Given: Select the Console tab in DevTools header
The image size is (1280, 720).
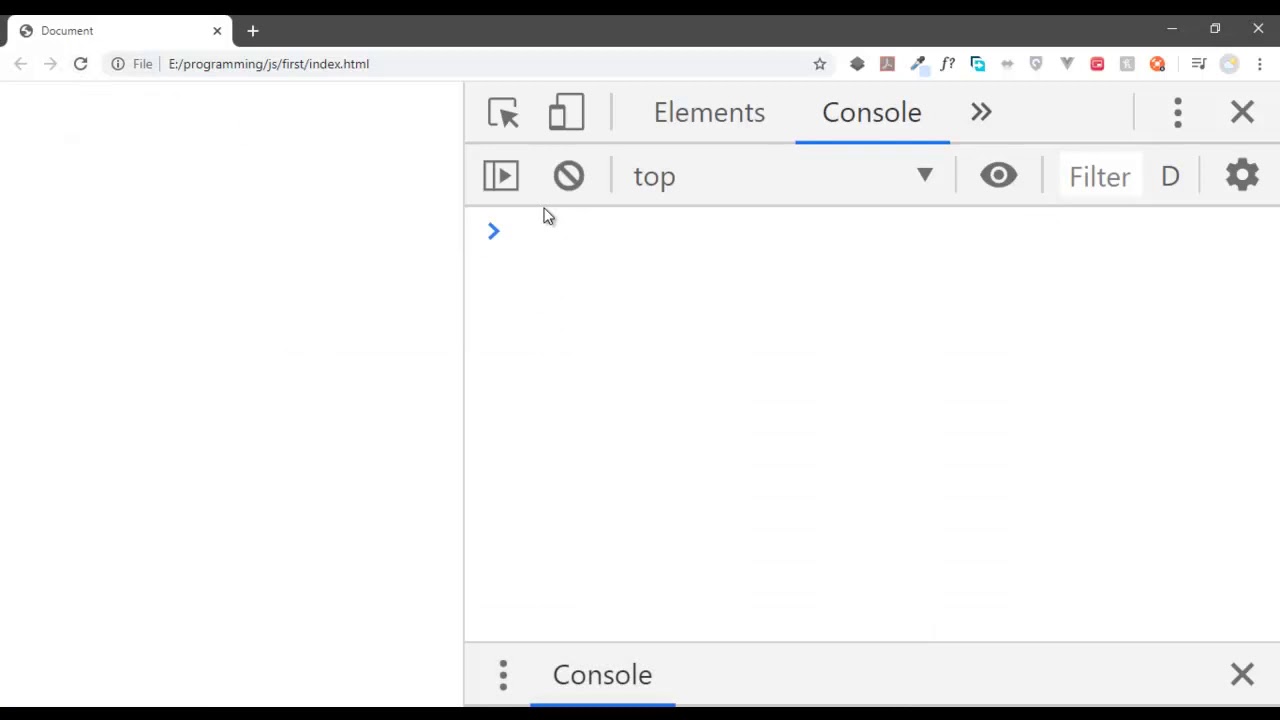Looking at the screenshot, I should (x=872, y=112).
